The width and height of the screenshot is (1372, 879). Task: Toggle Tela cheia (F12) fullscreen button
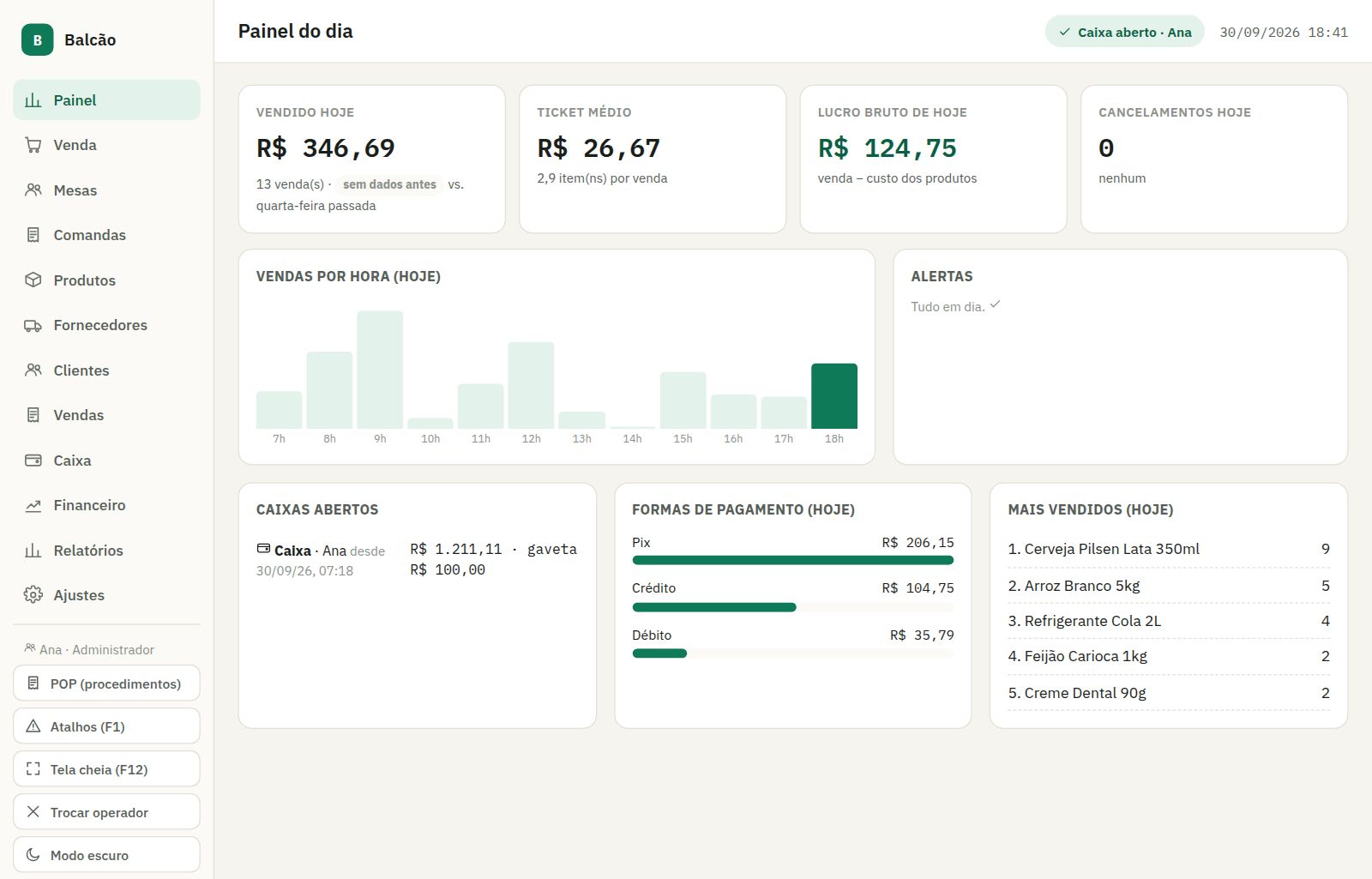(x=106, y=769)
